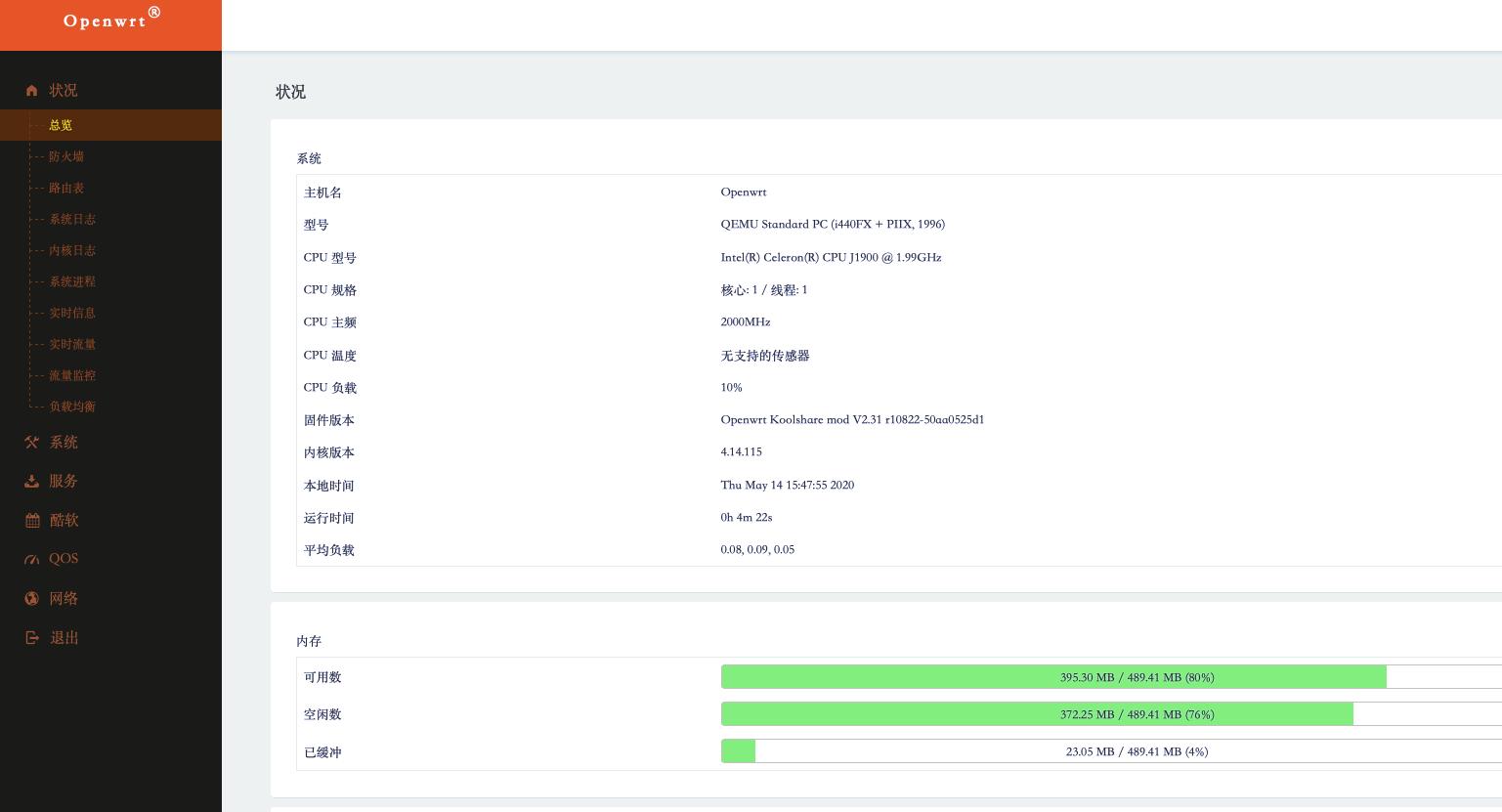Click the home icon beside 状况
Screen dimensions: 1502x812
pos(31,91)
